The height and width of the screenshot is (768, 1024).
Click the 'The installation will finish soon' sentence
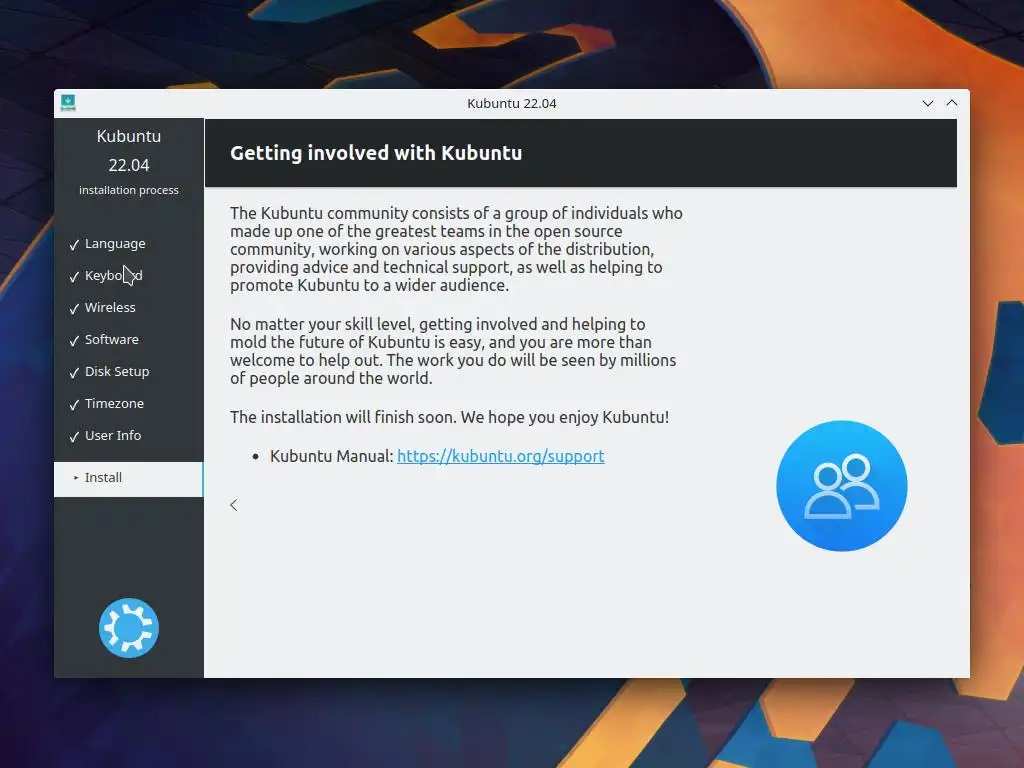coord(449,417)
